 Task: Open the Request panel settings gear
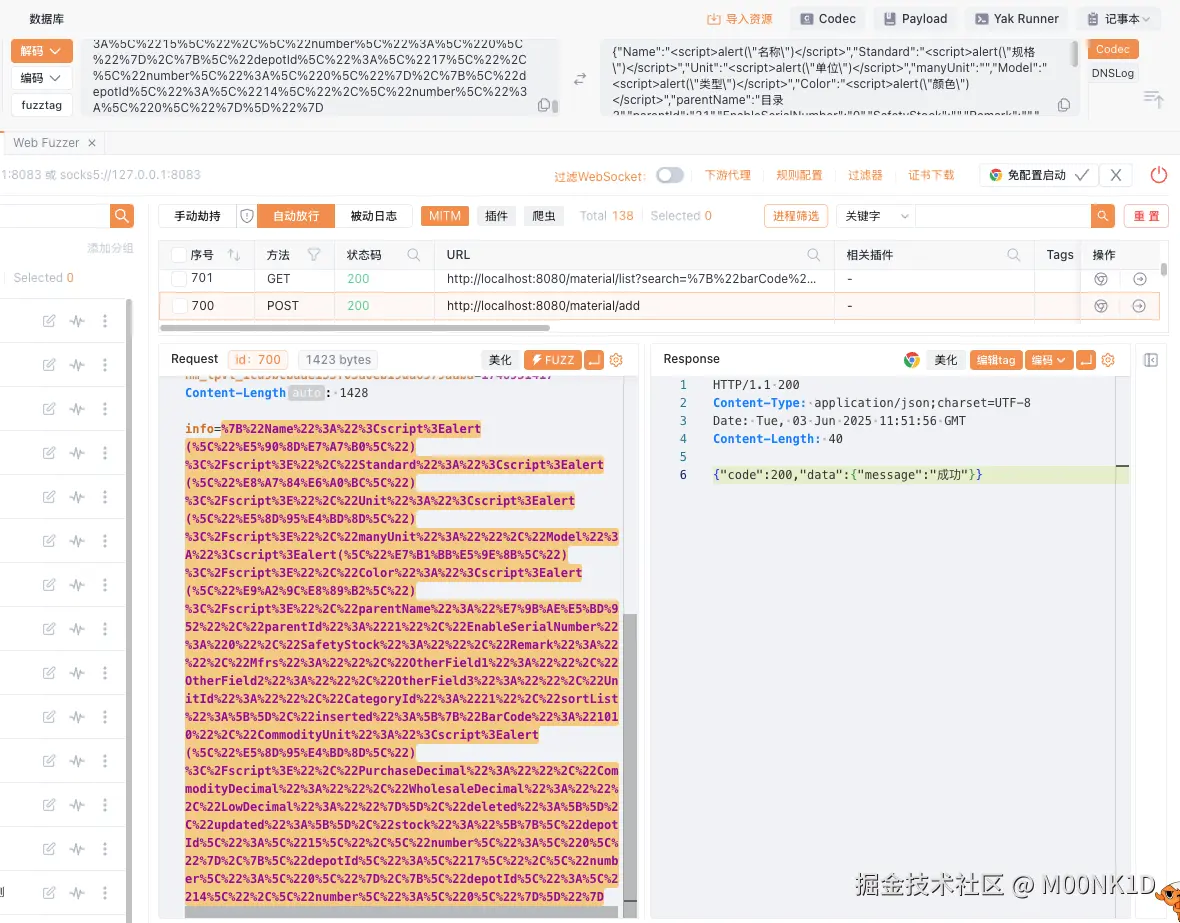pos(615,359)
